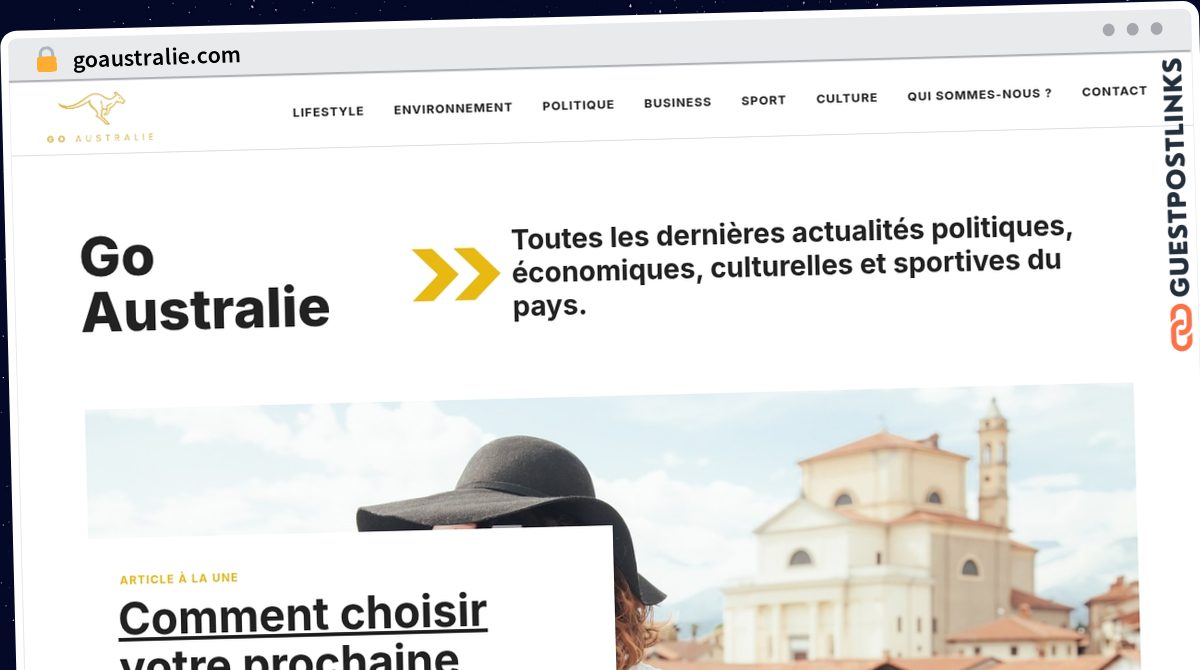Select the Business menu item
Image resolution: width=1200 pixels, height=670 pixels.
click(677, 102)
